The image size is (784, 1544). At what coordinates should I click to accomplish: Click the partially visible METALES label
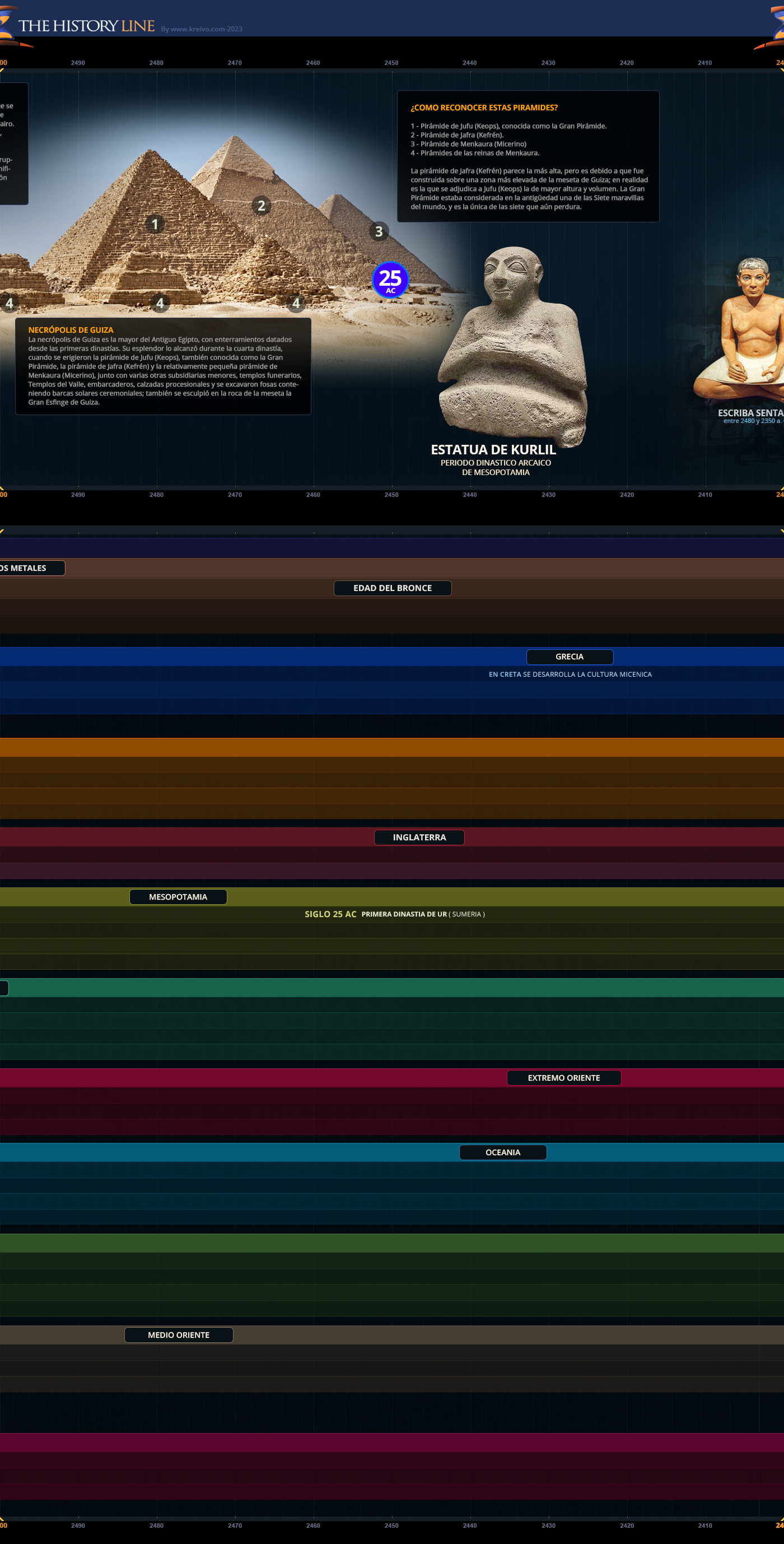[32, 568]
